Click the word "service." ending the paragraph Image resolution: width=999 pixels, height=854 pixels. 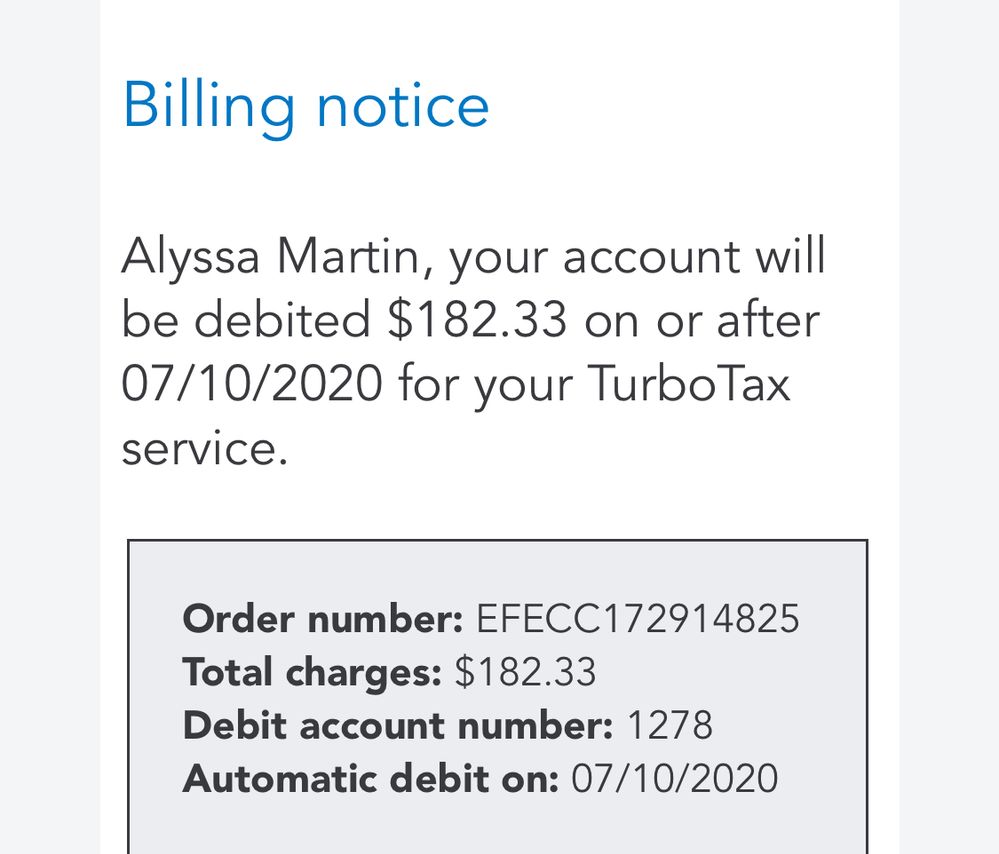click(x=204, y=447)
